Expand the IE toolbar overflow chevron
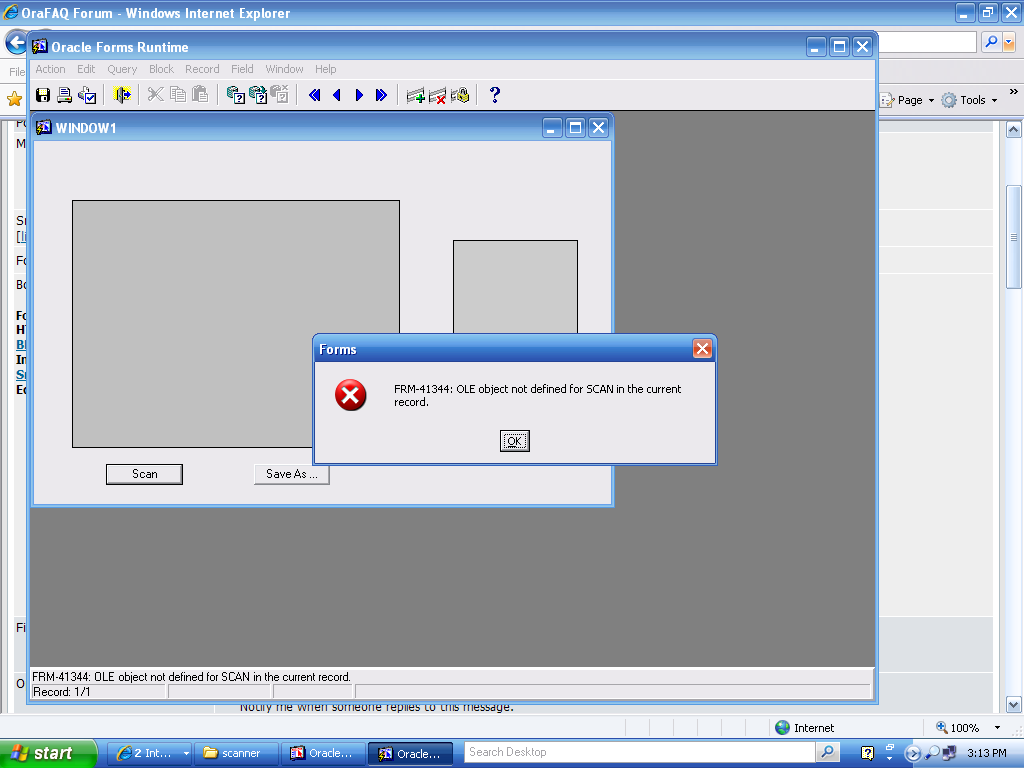 [x=1014, y=92]
